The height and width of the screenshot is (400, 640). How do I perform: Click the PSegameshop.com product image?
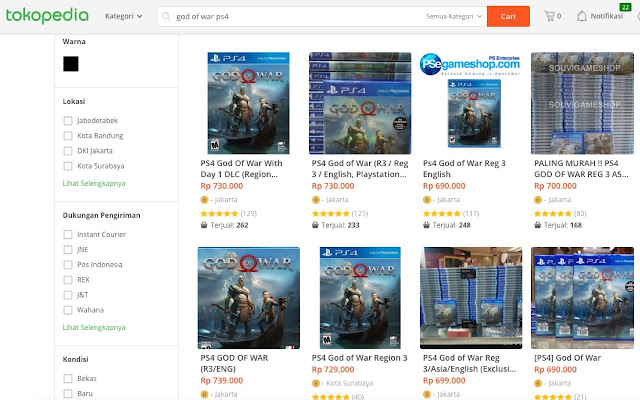[x=471, y=103]
